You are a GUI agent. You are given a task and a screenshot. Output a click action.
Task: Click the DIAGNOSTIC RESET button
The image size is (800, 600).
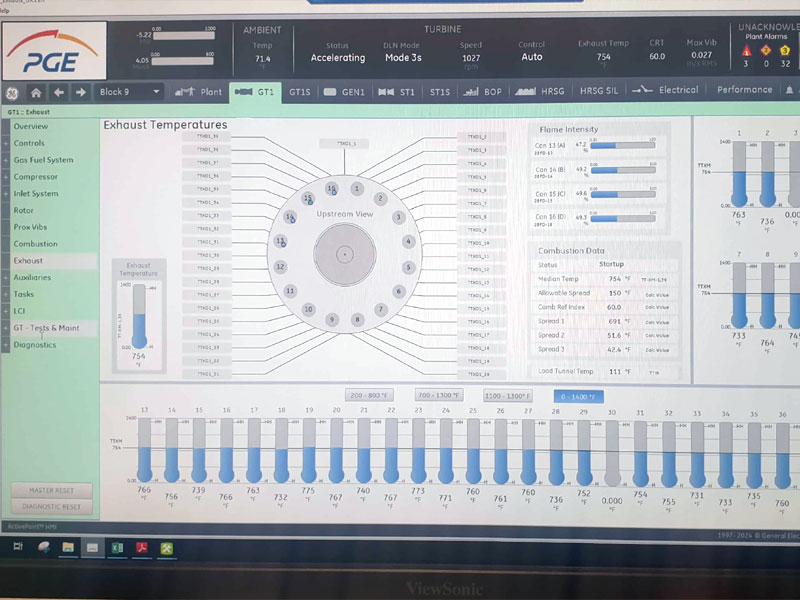pos(51,508)
